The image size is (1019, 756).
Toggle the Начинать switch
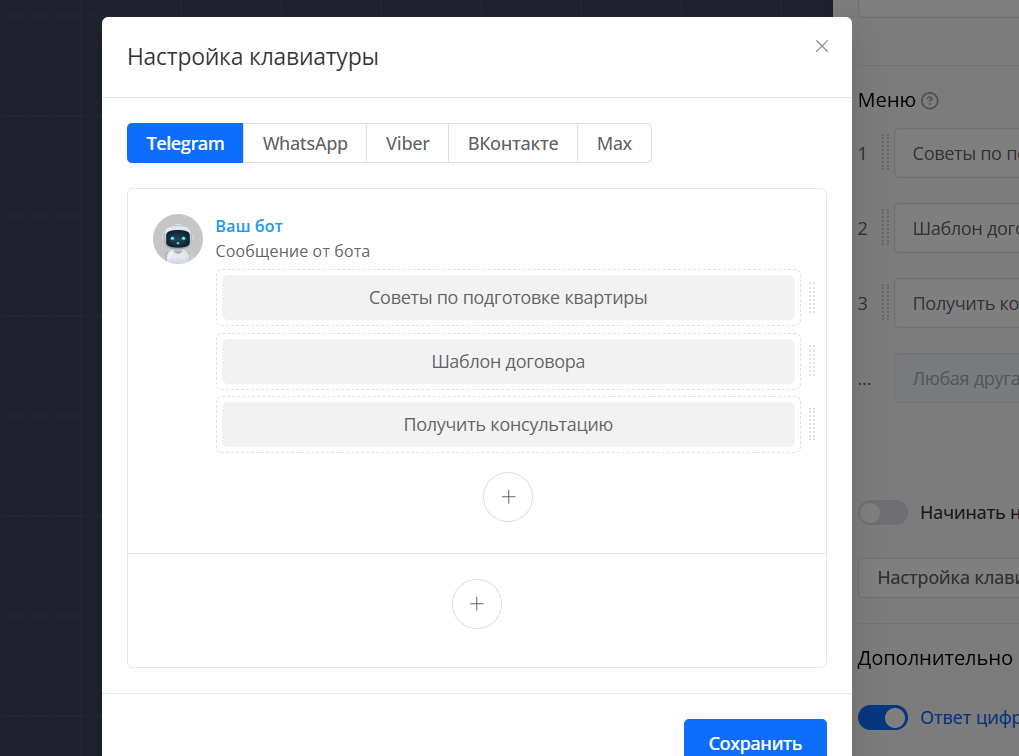click(882, 513)
